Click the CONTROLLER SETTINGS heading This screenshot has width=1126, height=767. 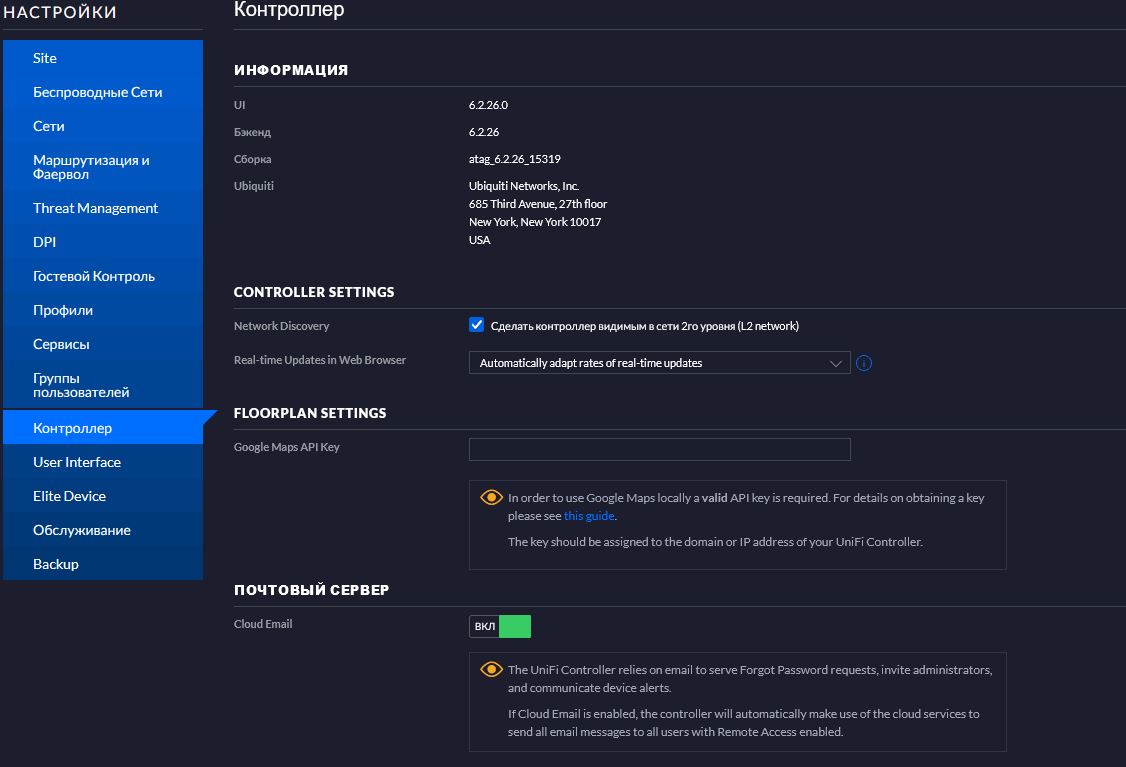pos(314,292)
